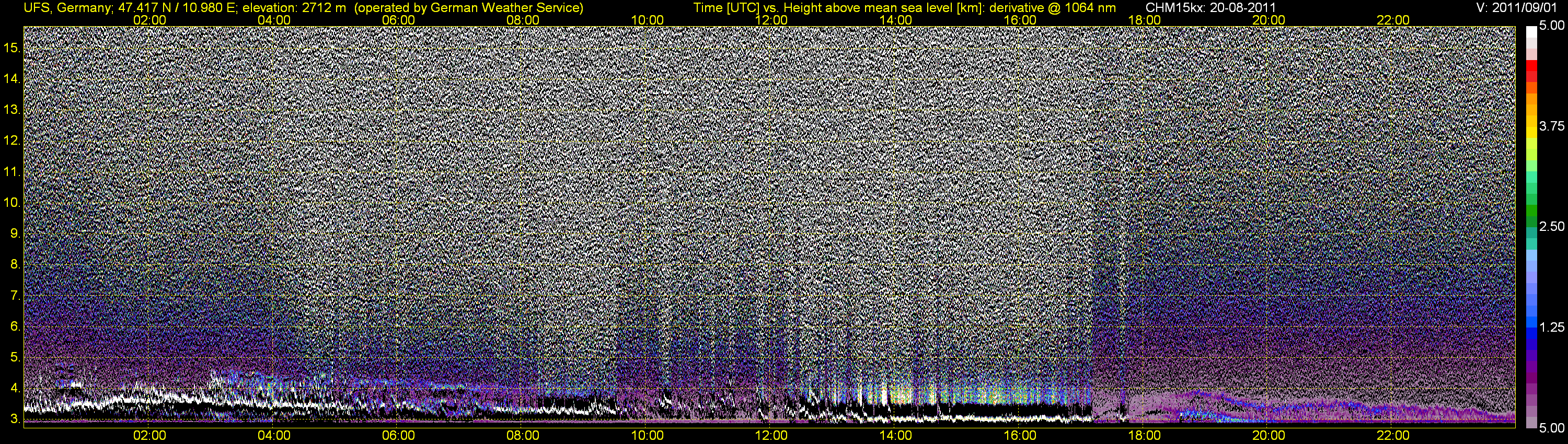Click the 11 km height axis label
Image resolution: width=1568 pixels, height=444 pixels.
(x=12, y=171)
